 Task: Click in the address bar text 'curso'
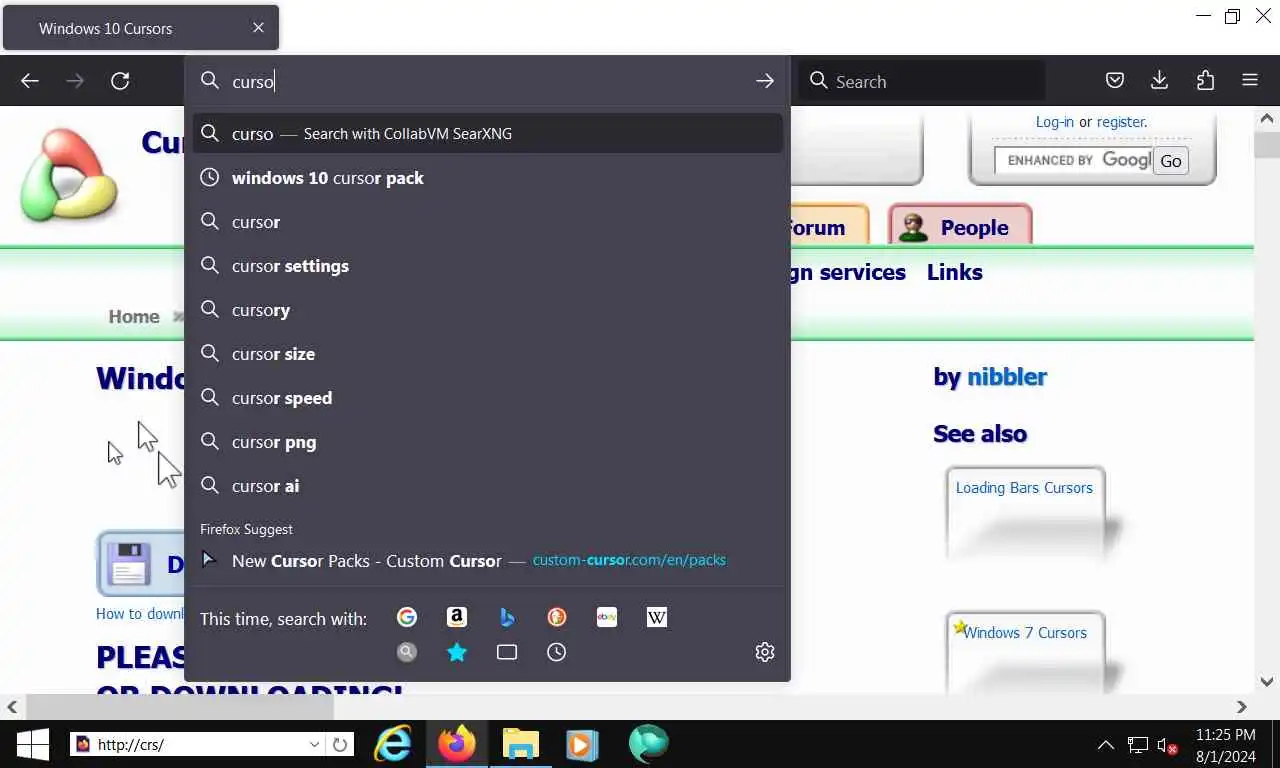pos(253,82)
